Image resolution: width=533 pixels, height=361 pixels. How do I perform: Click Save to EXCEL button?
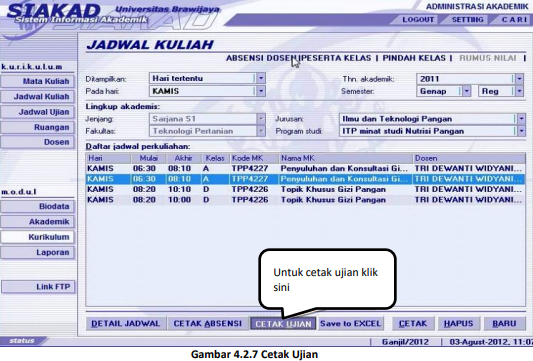(350, 324)
